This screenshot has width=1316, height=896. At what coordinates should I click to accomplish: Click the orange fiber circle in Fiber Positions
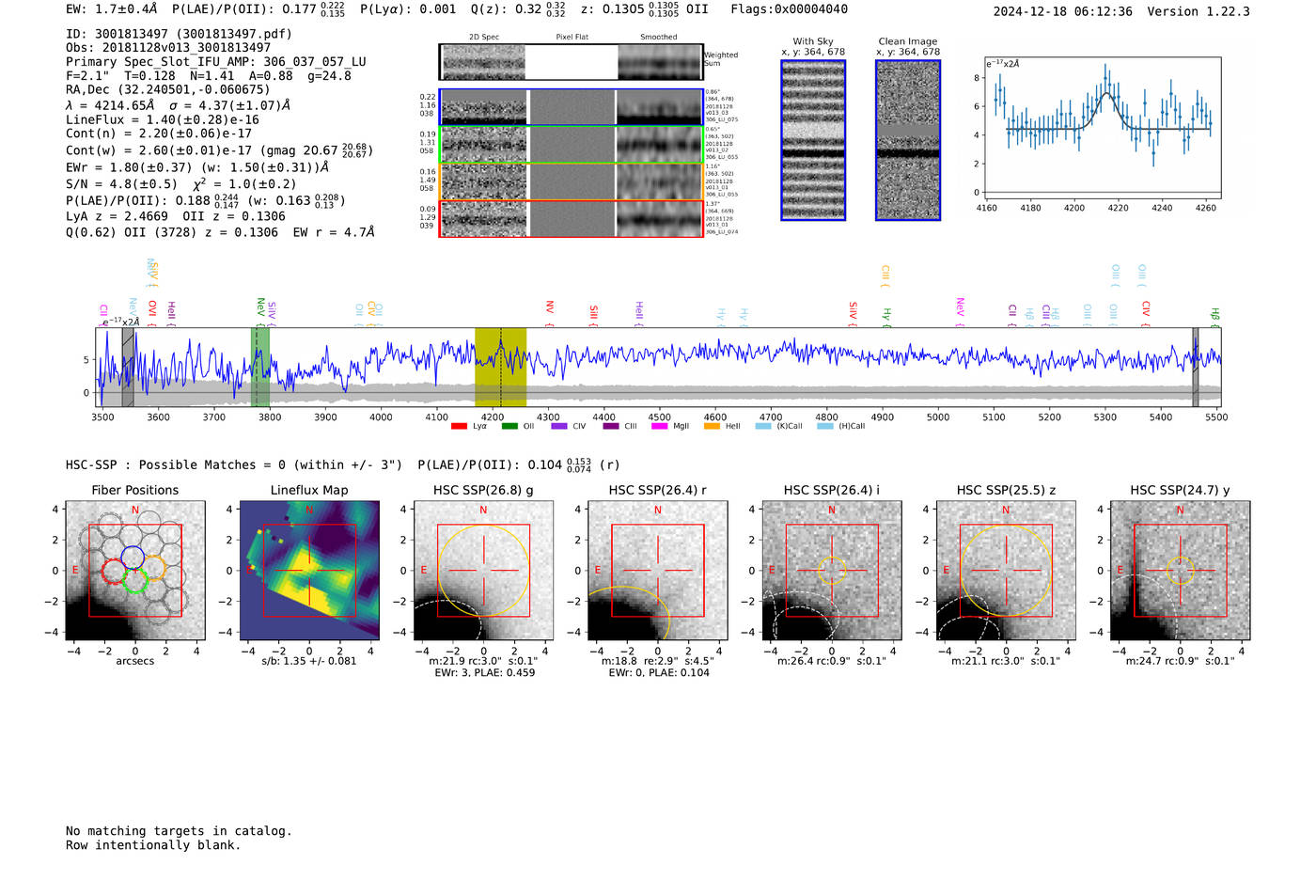click(x=153, y=567)
